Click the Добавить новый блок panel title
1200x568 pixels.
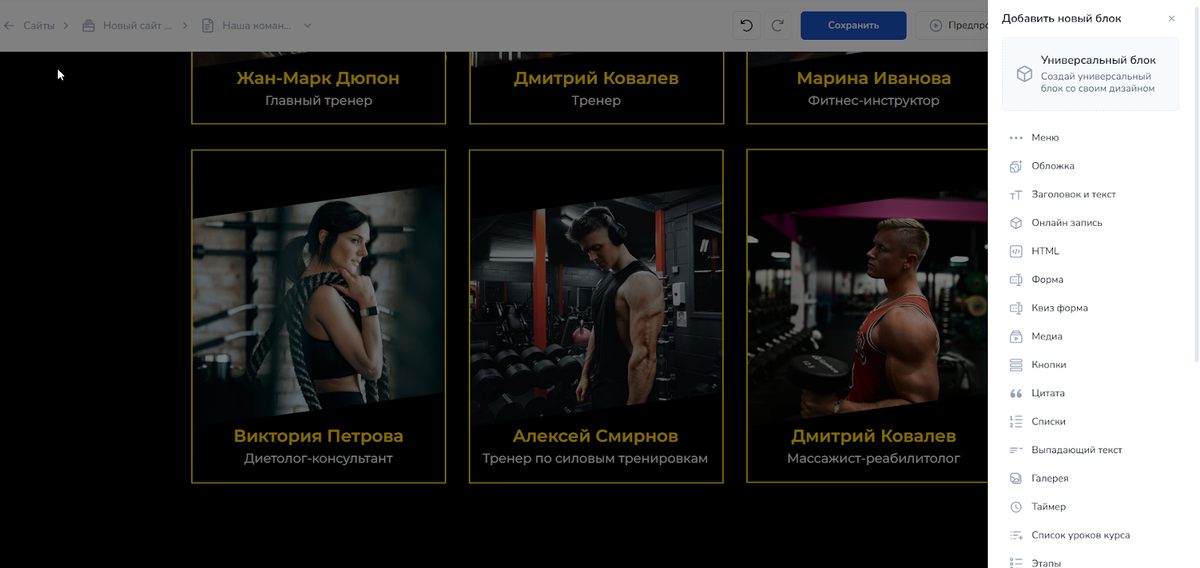pyautogui.click(x=1062, y=18)
